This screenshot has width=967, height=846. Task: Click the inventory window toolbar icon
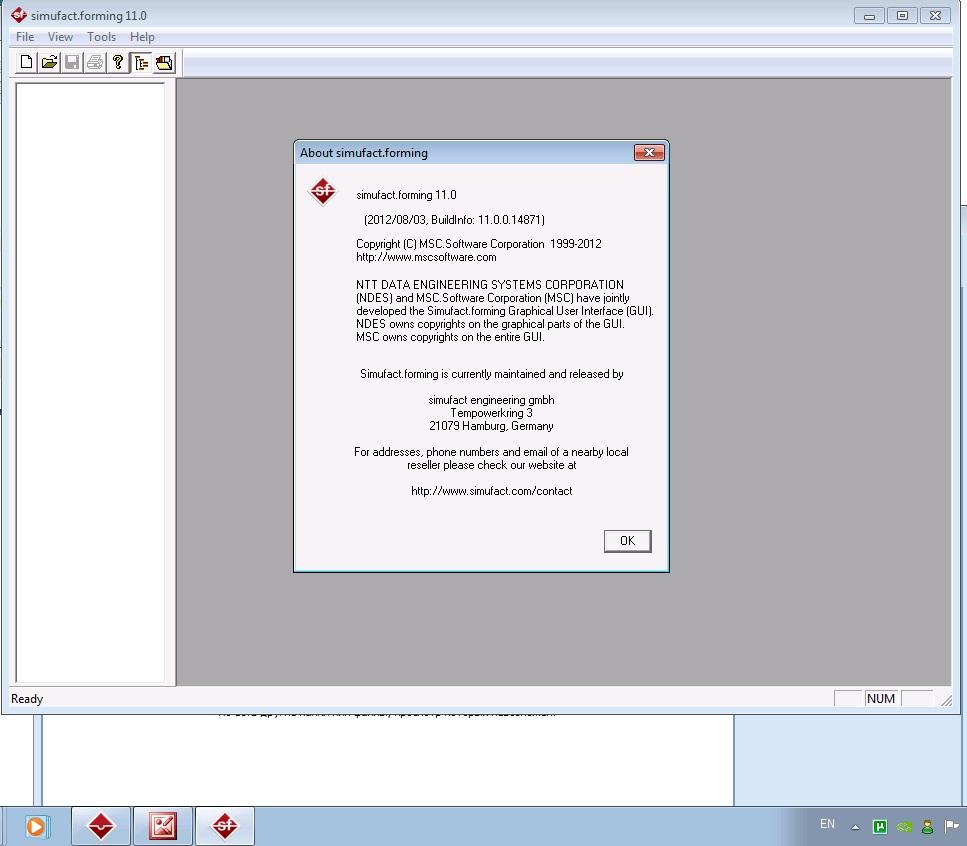(x=164, y=63)
